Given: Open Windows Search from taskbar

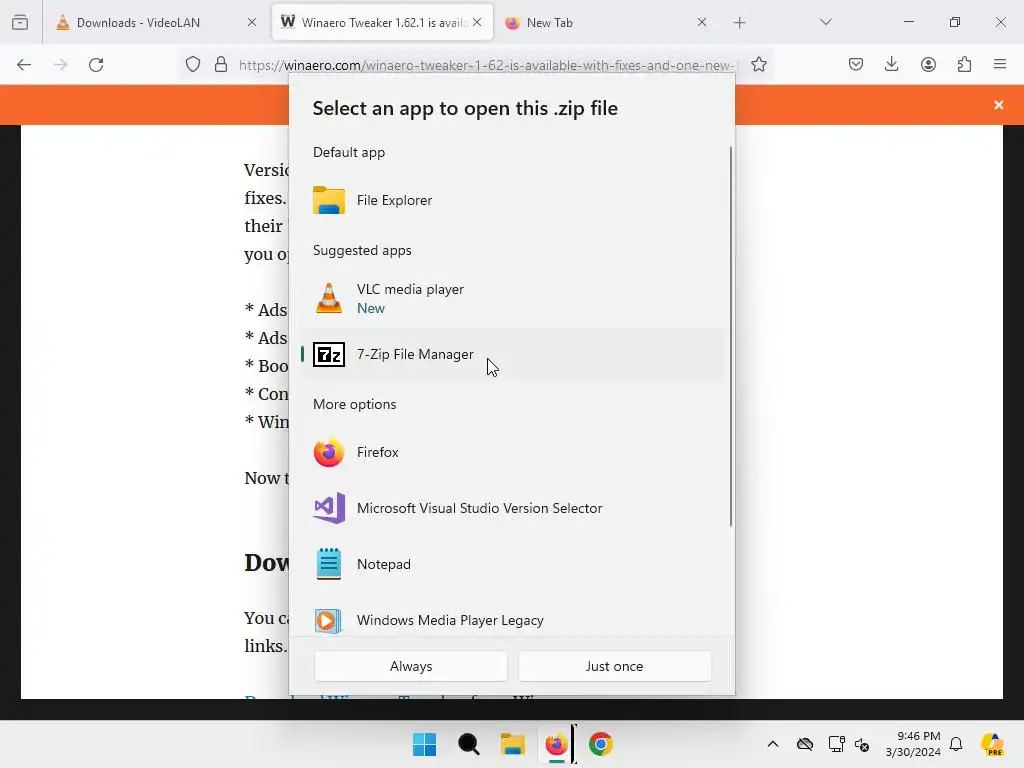Looking at the screenshot, I should pos(468,744).
